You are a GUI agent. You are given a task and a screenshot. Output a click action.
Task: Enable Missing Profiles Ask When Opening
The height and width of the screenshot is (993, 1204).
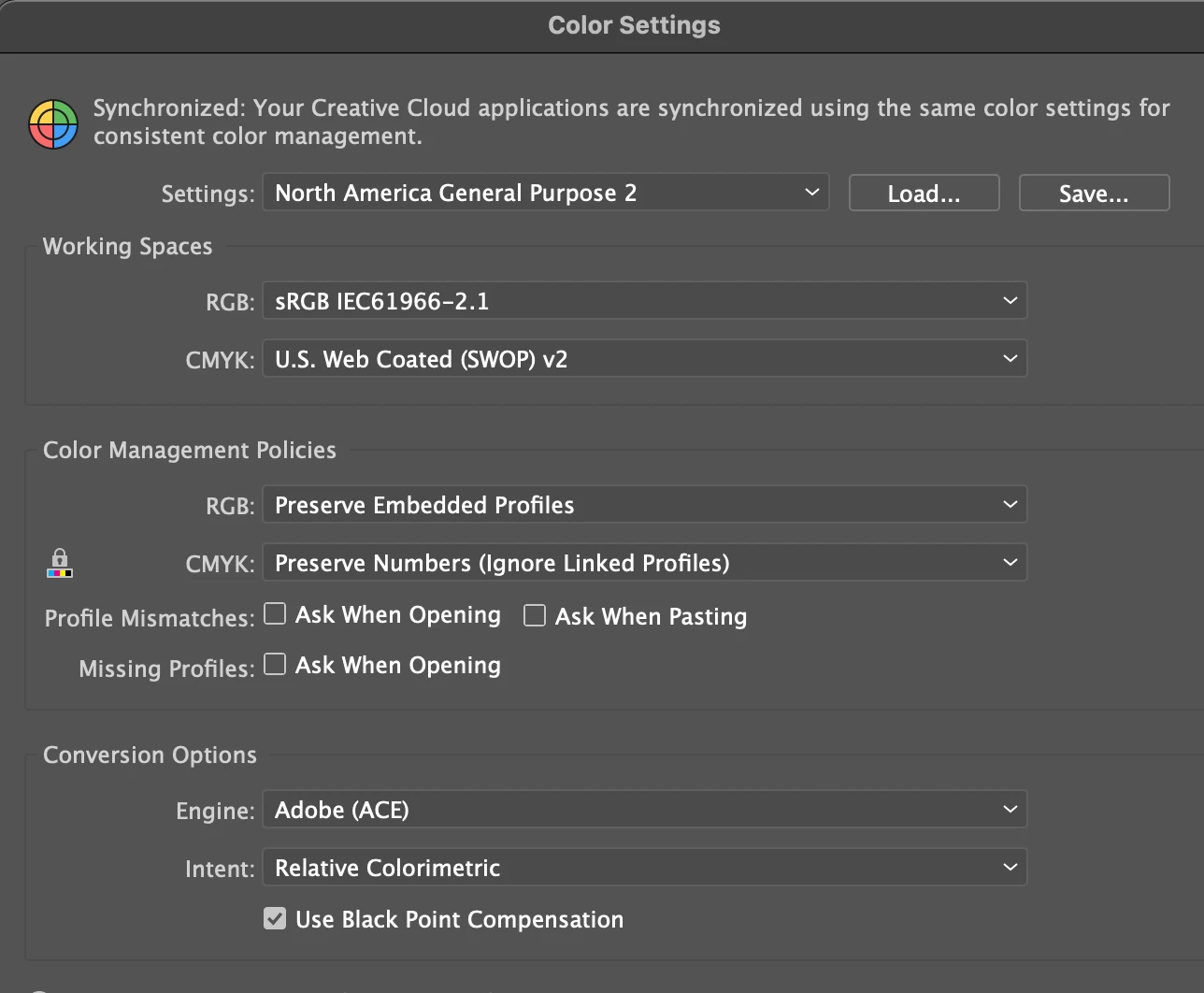tap(275, 664)
